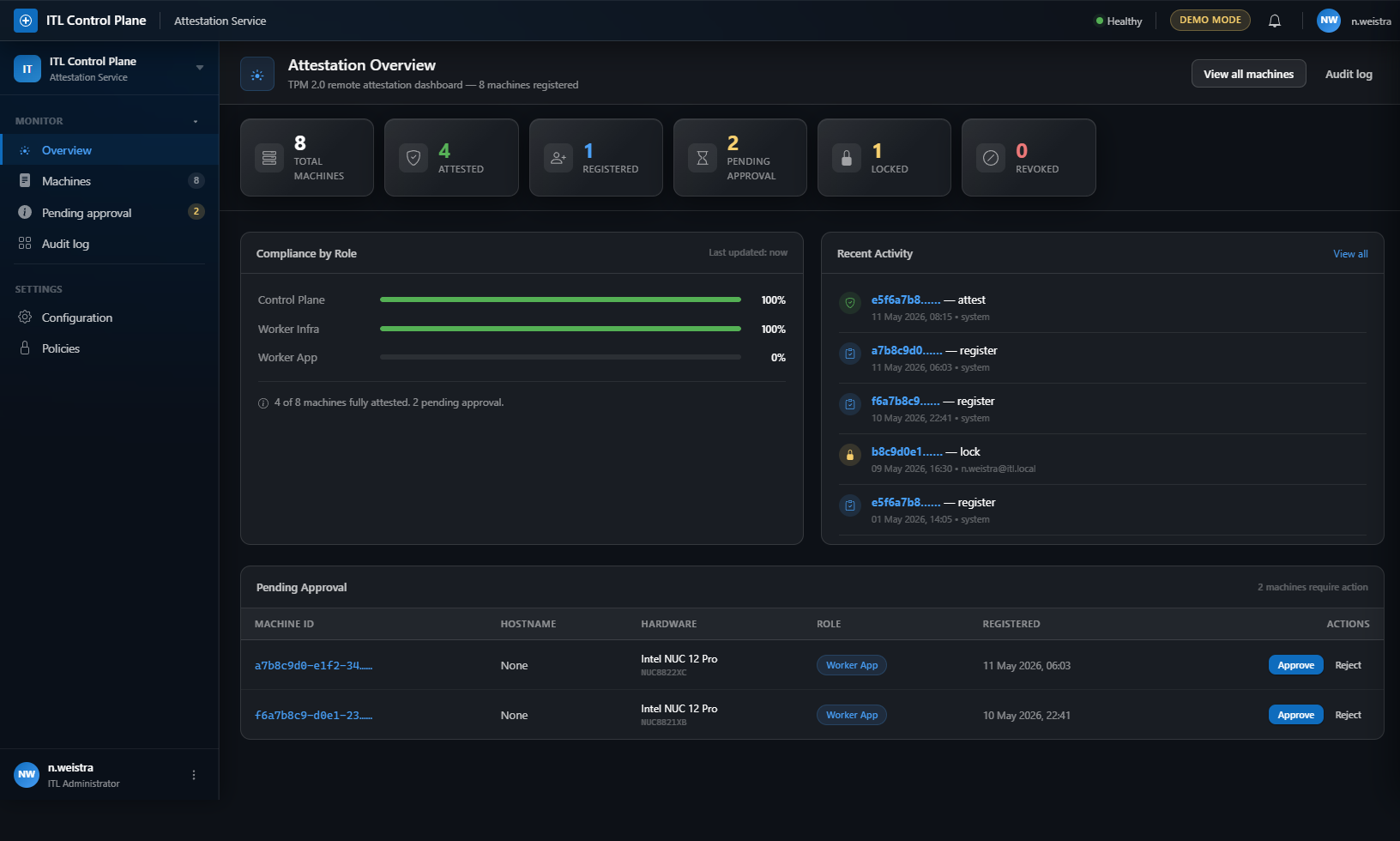
Task: Click the Attested shield icon
Action: coord(413,158)
